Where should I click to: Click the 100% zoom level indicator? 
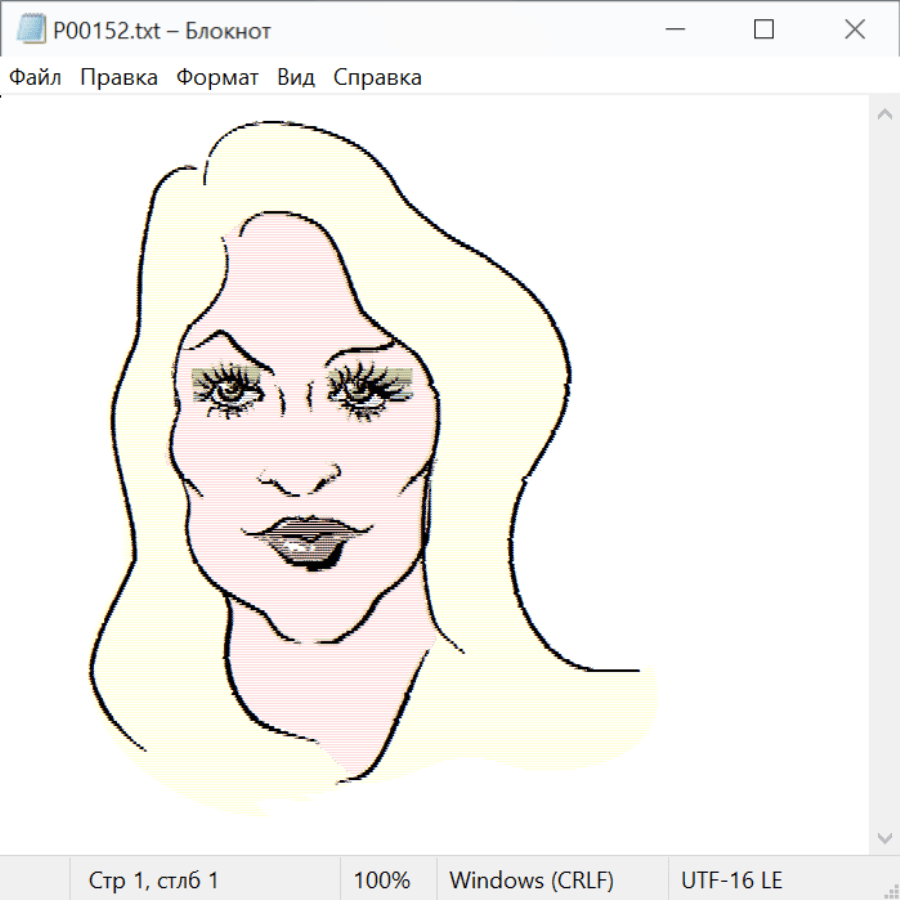point(382,881)
